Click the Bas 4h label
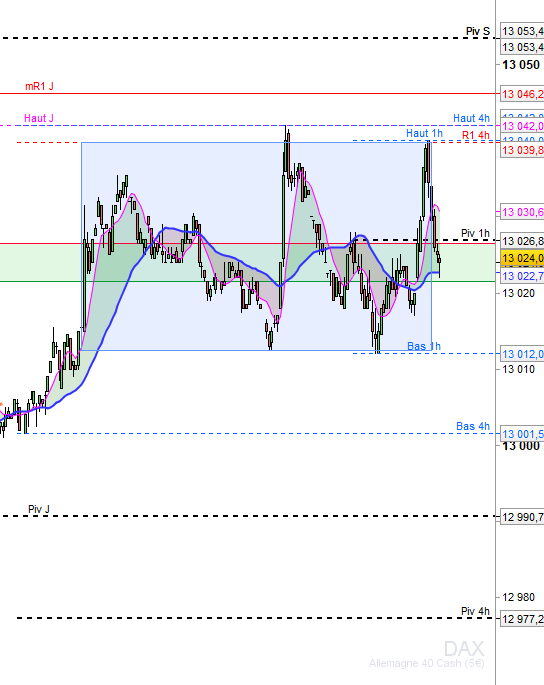 (473, 426)
